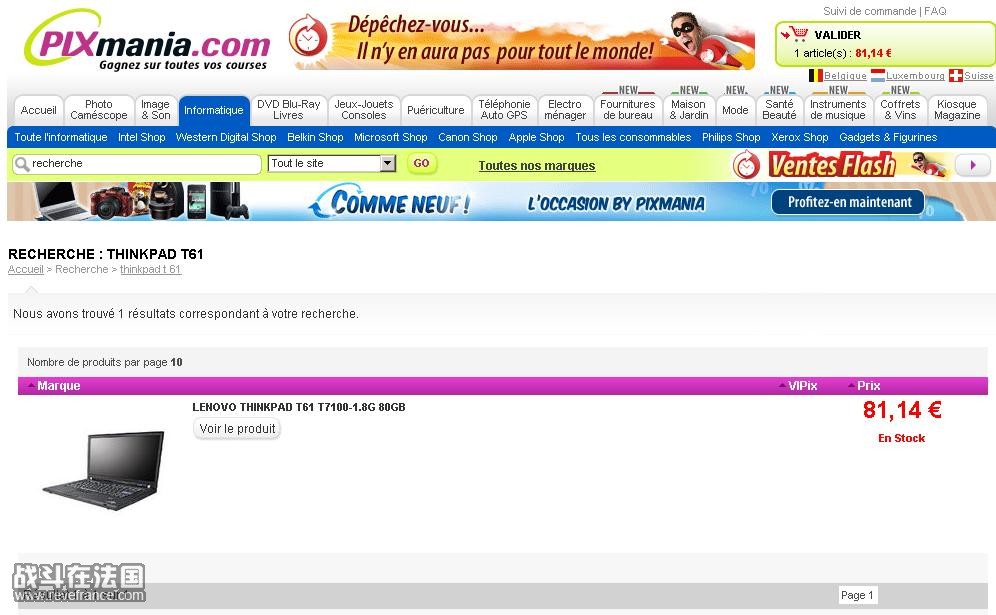Click the GO search button
The width and height of the screenshot is (996, 615).
421,163
